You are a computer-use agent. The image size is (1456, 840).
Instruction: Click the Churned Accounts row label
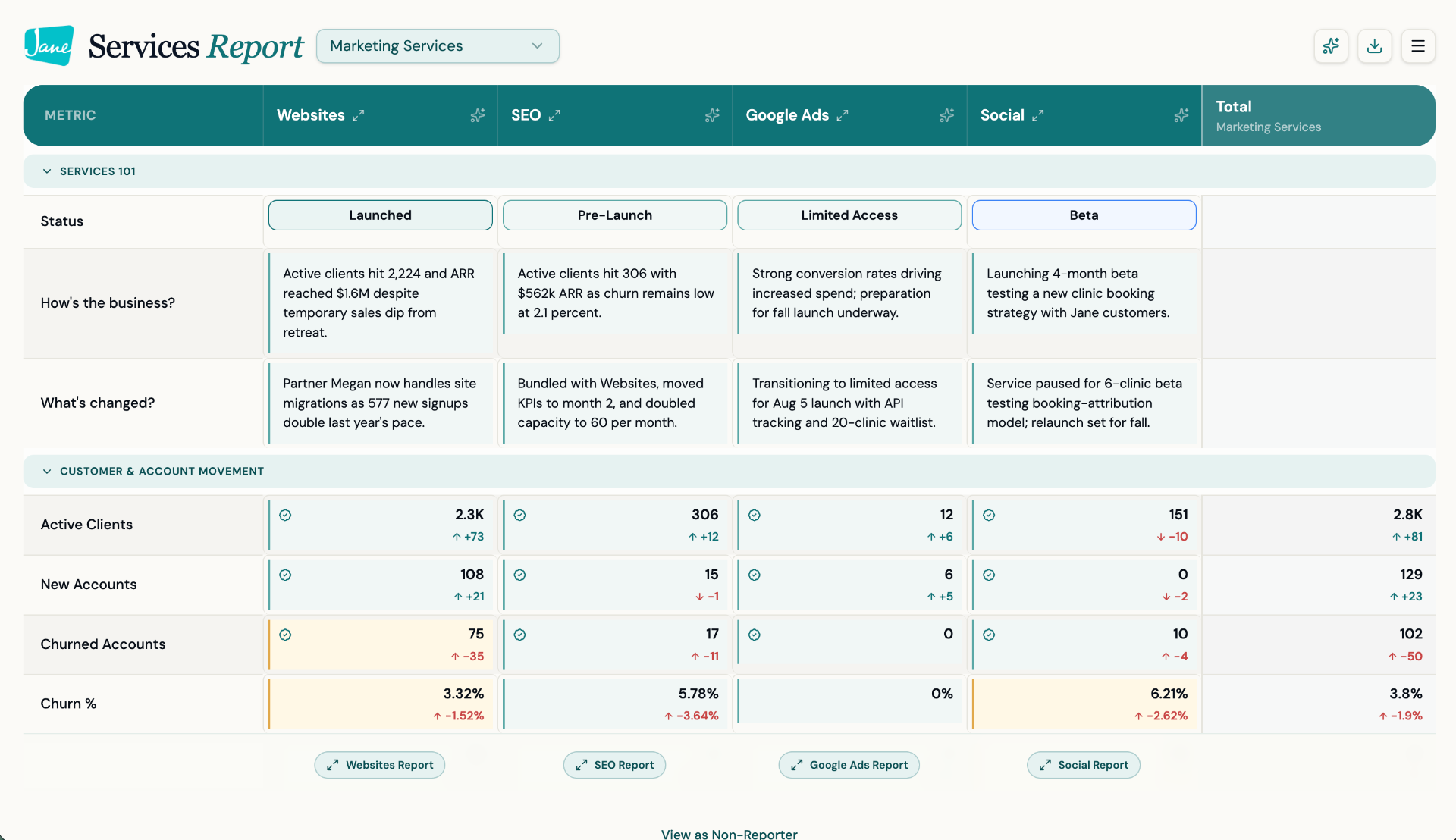[103, 644]
